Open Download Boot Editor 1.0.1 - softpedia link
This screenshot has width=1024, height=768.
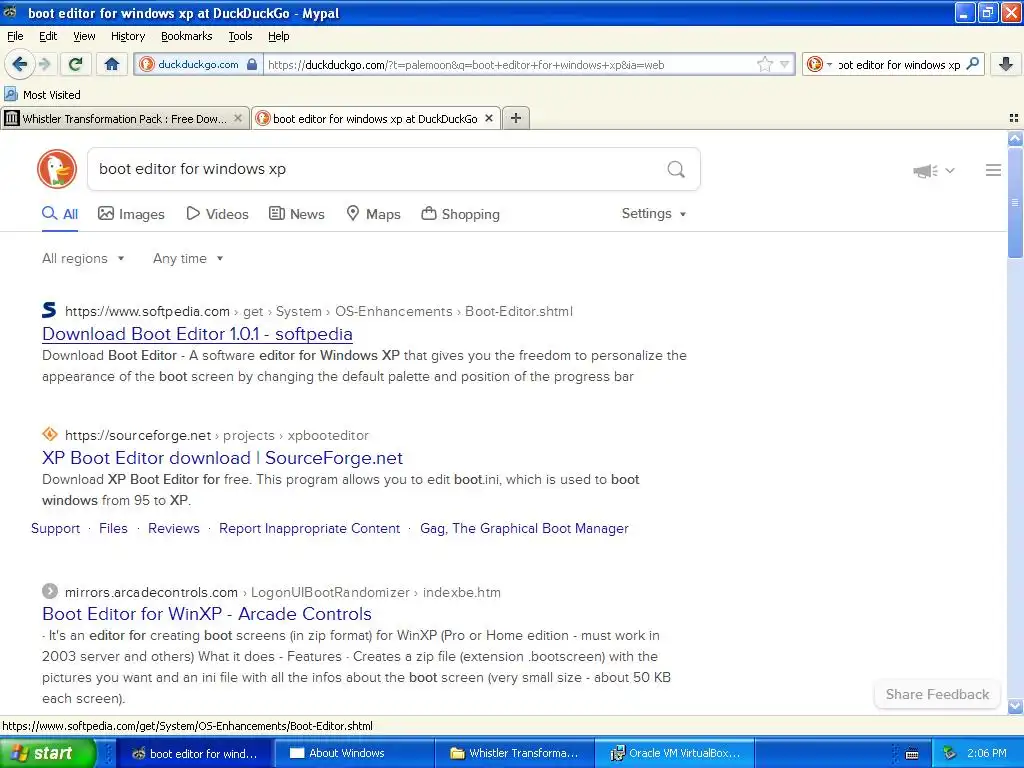click(197, 334)
